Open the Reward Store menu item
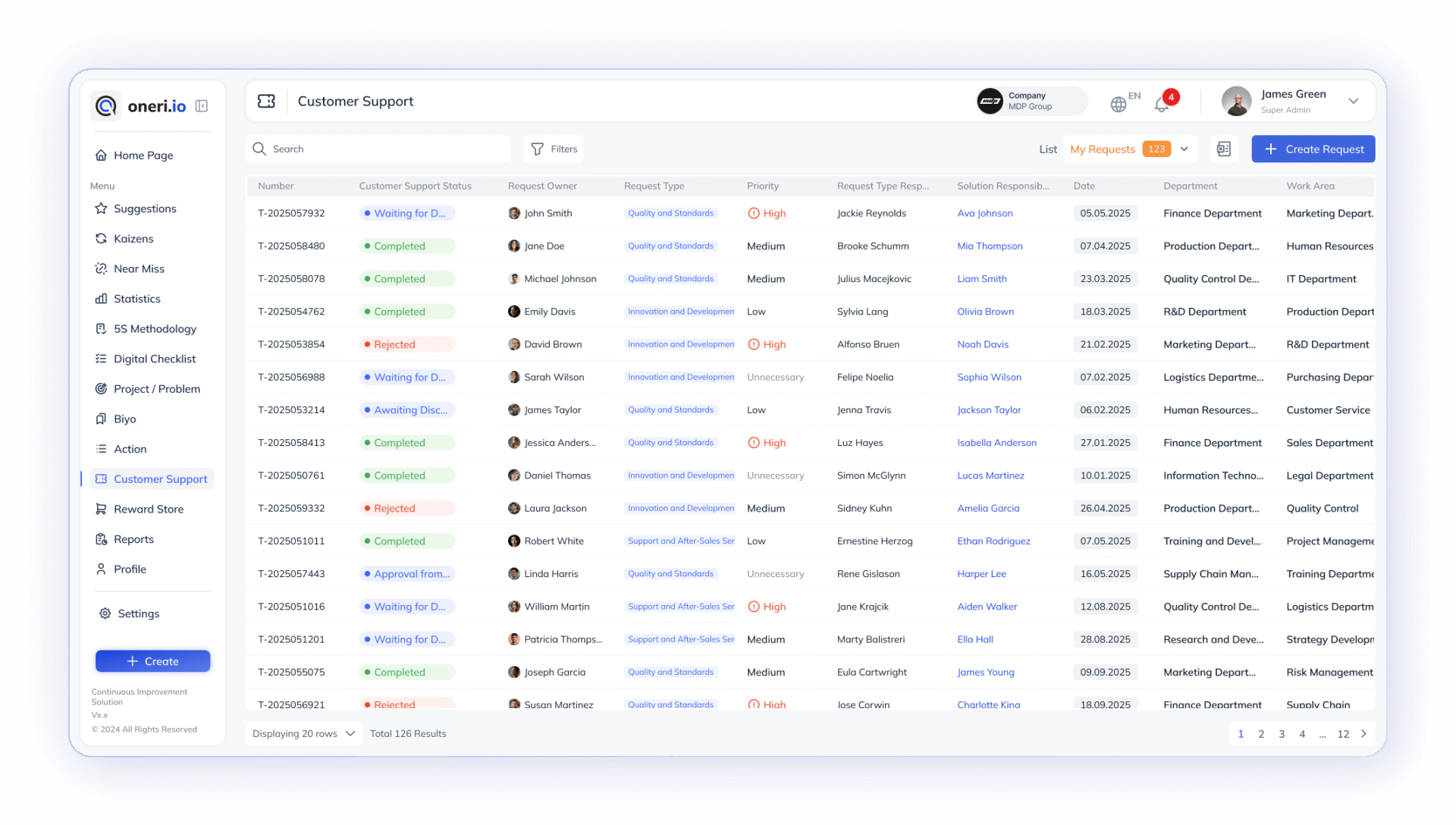Screen dimensions: 1456x825 [149, 510]
